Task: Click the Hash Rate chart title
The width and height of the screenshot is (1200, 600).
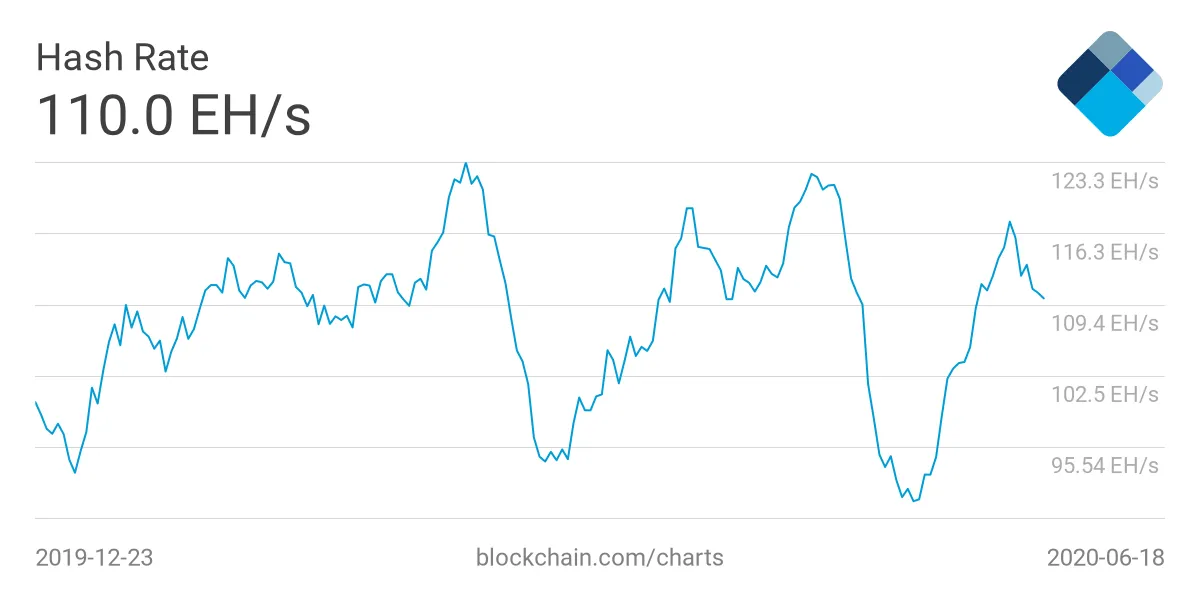Action: click(122, 57)
